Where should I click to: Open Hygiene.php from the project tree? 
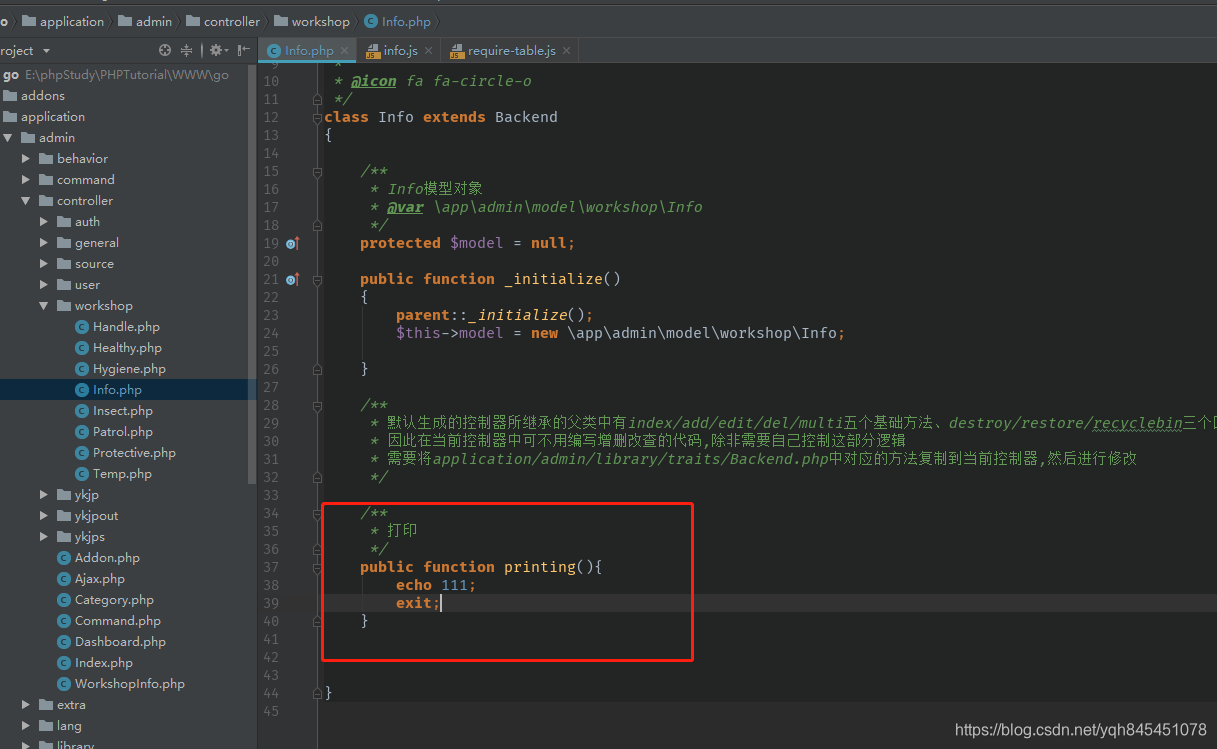pyautogui.click(x=129, y=369)
